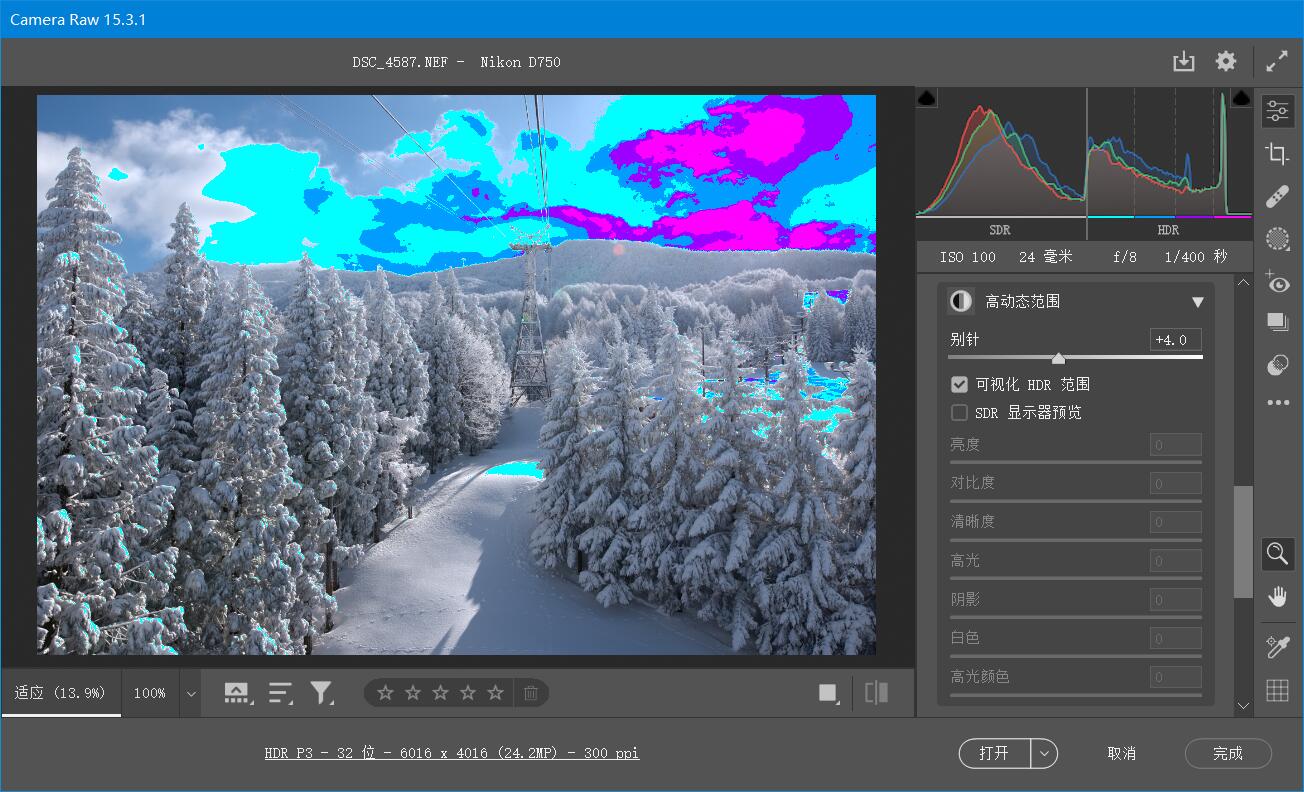Select the Healing tool
The image size is (1304, 792).
point(1277,196)
